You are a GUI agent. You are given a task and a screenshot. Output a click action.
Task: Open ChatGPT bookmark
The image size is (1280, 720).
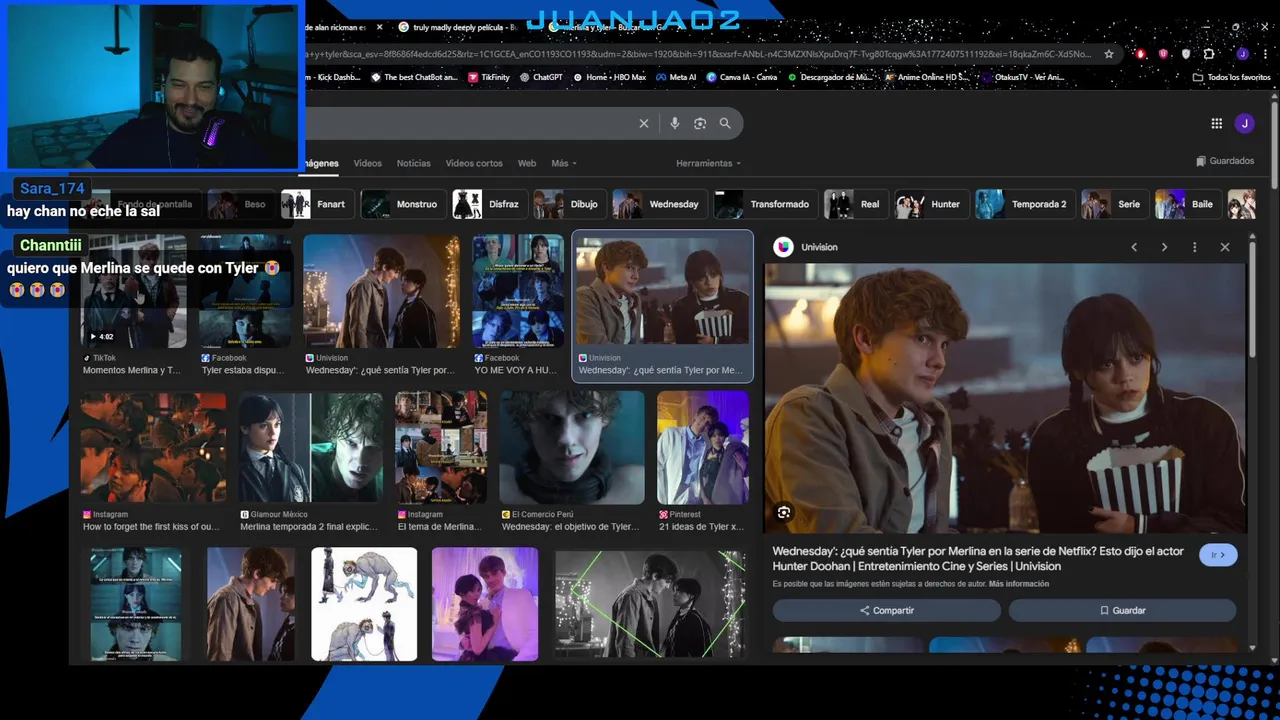541,77
